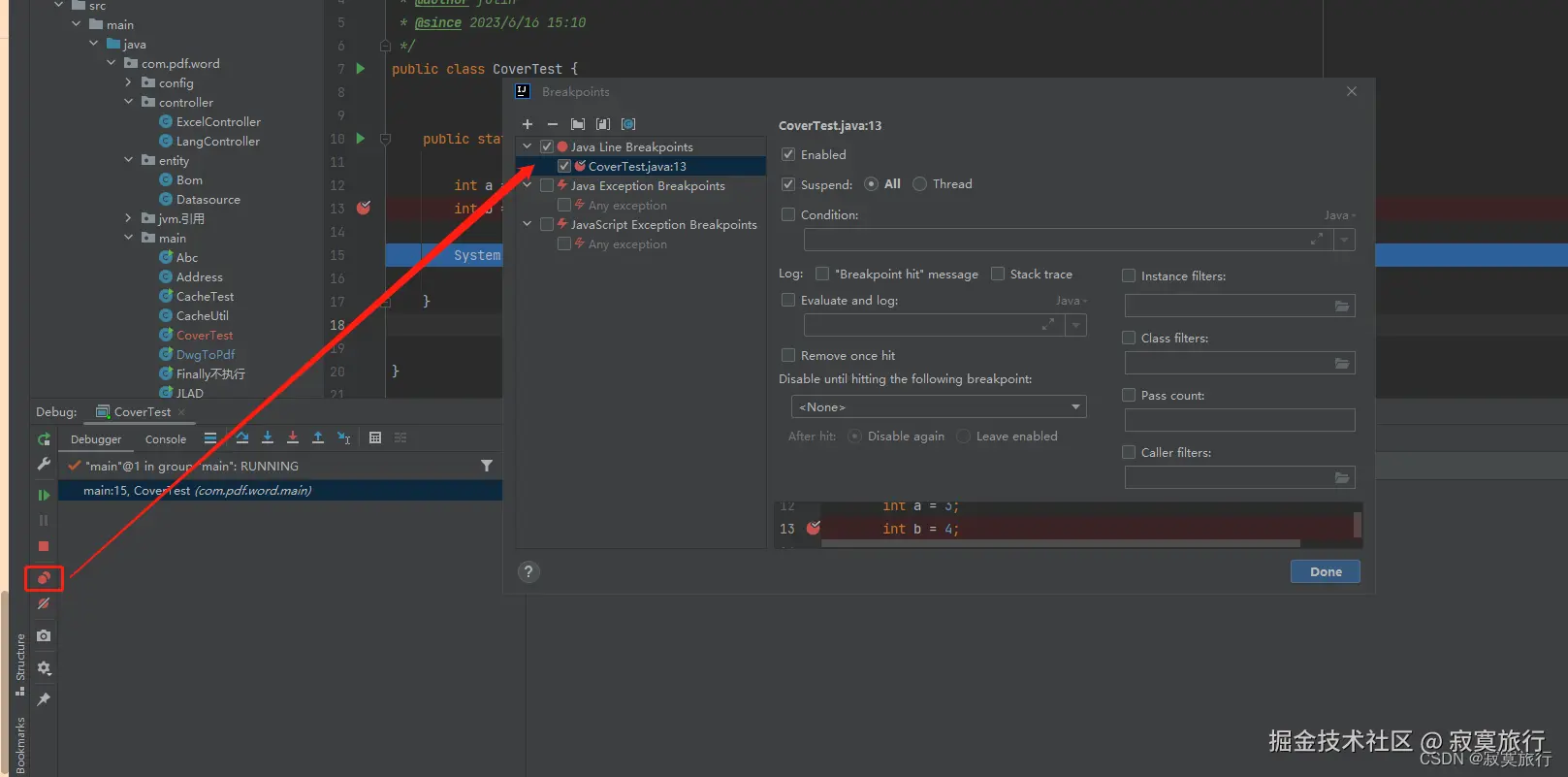
Task: Click the Done button
Action: (1326, 571)
